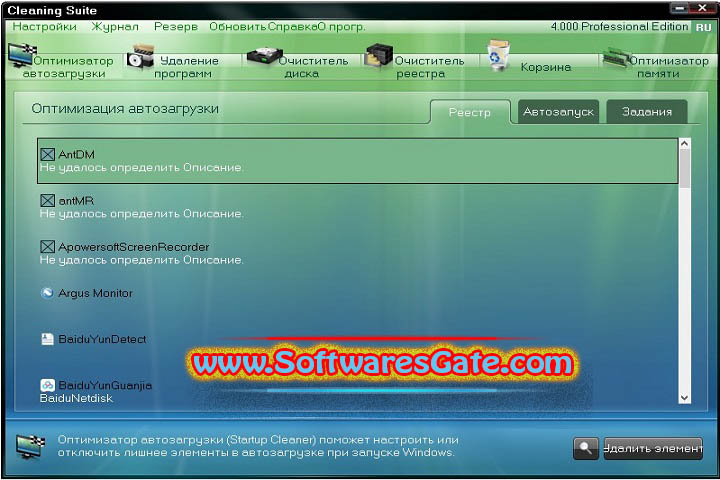This screenshot has height=480, width=720.
Task: Select the BaiduYunDetect entry name
Action: pos(102,339)
